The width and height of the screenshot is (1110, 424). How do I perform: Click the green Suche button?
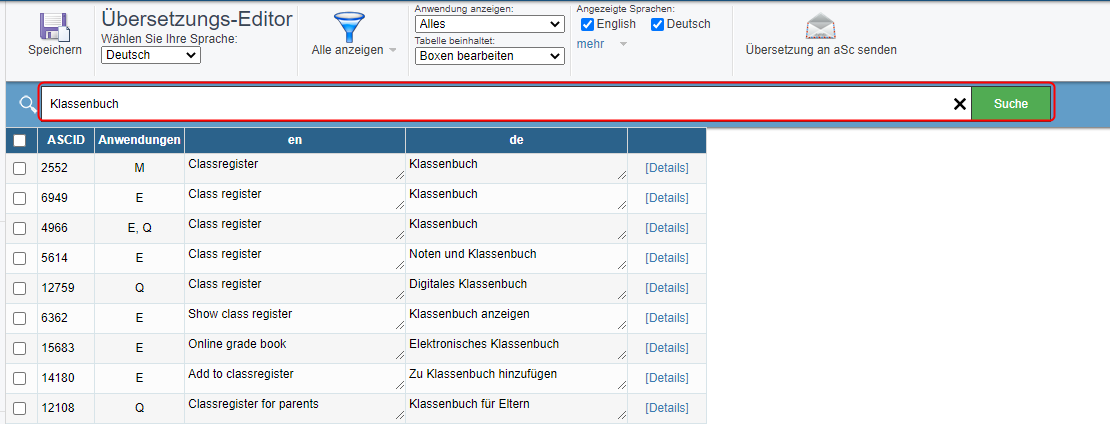[1010, 104]
